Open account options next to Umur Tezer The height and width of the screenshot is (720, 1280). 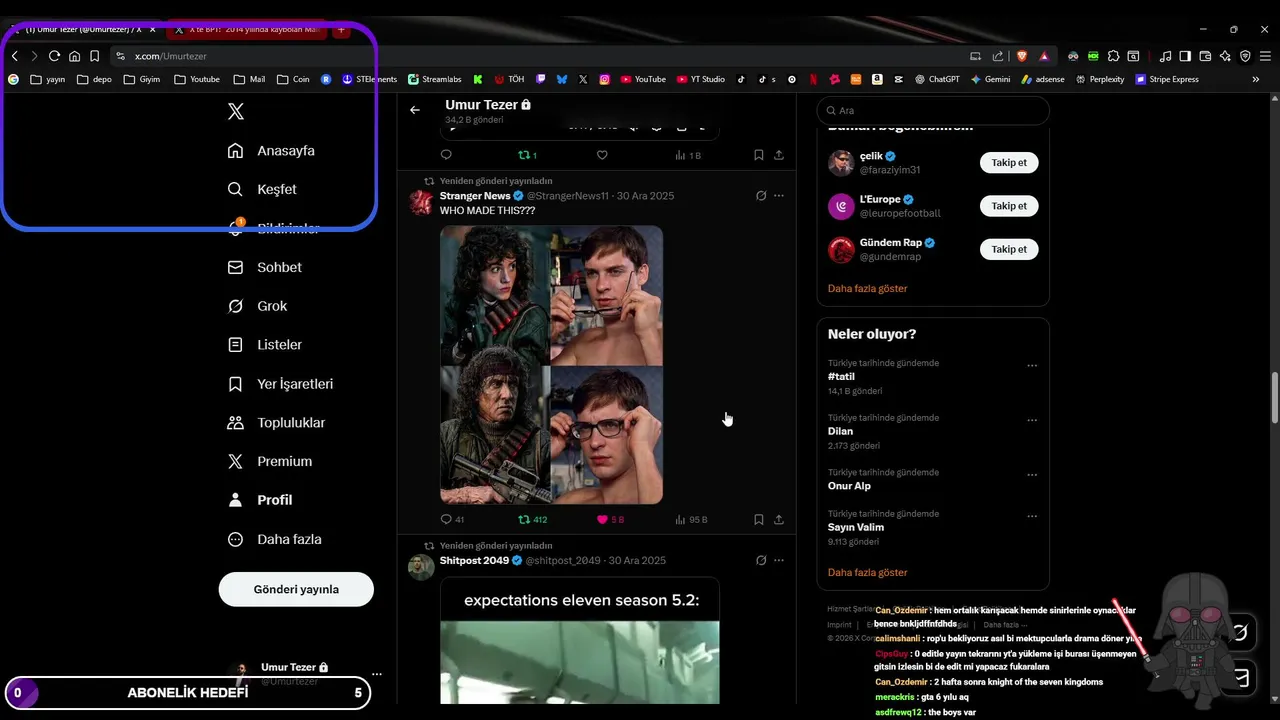376,674
